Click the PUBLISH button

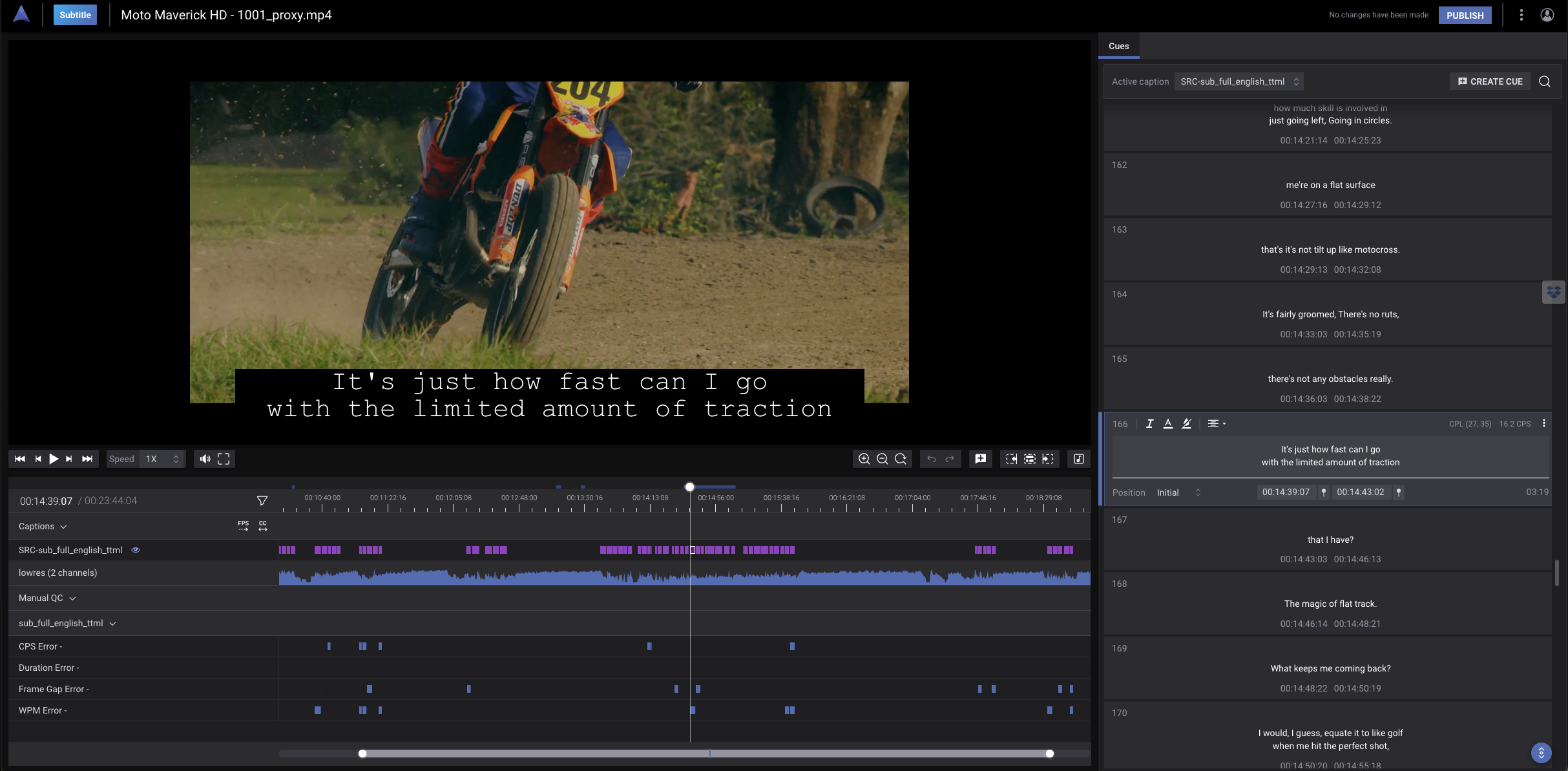click(x=1465, y=15)
